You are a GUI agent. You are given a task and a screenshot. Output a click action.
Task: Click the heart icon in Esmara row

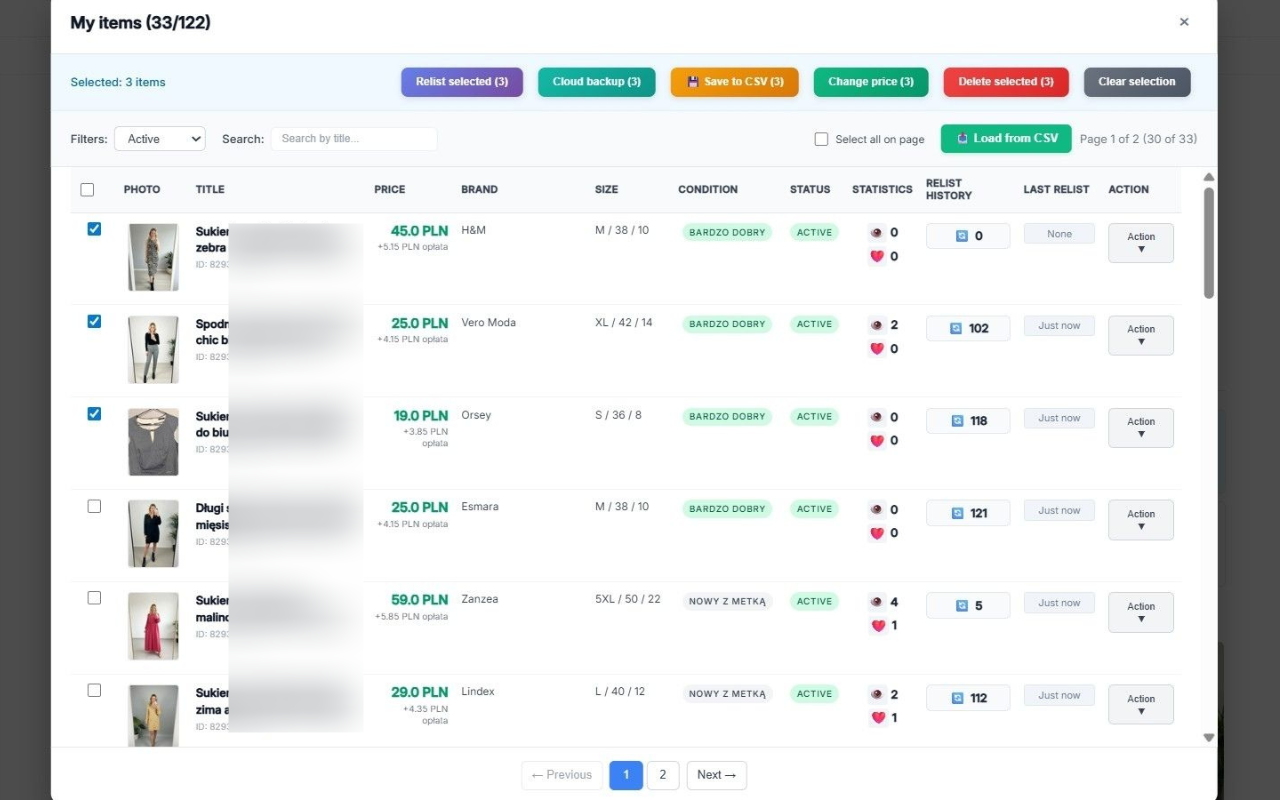tap(877, 534)
